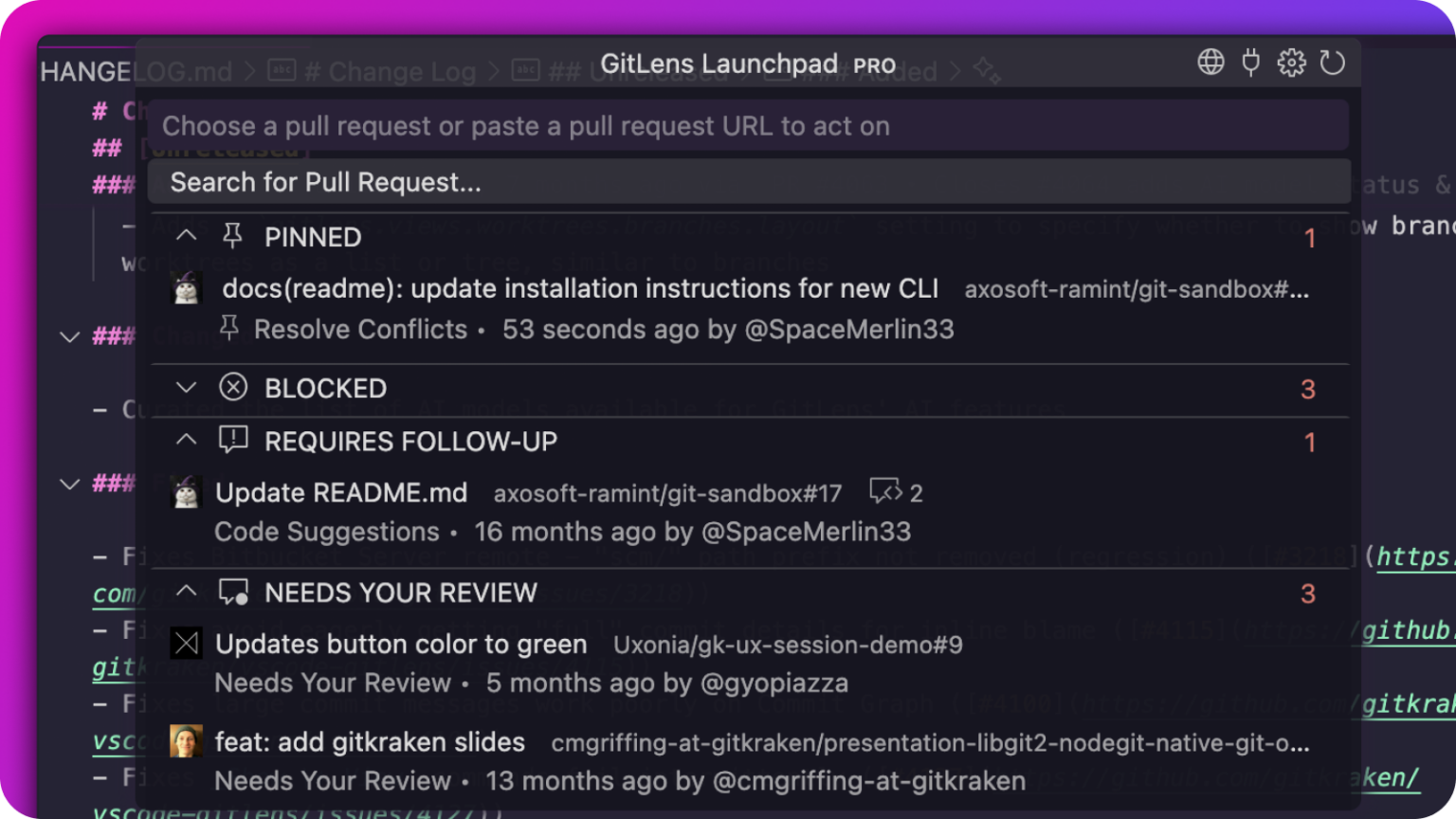
Task: Open the Updates button color to green PR
Action: pyautogui.click(x=401, y=644)
